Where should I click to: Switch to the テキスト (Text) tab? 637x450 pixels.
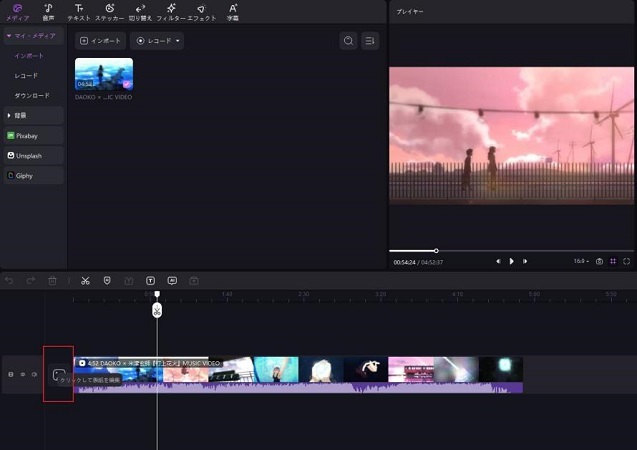tap(79, 12)
